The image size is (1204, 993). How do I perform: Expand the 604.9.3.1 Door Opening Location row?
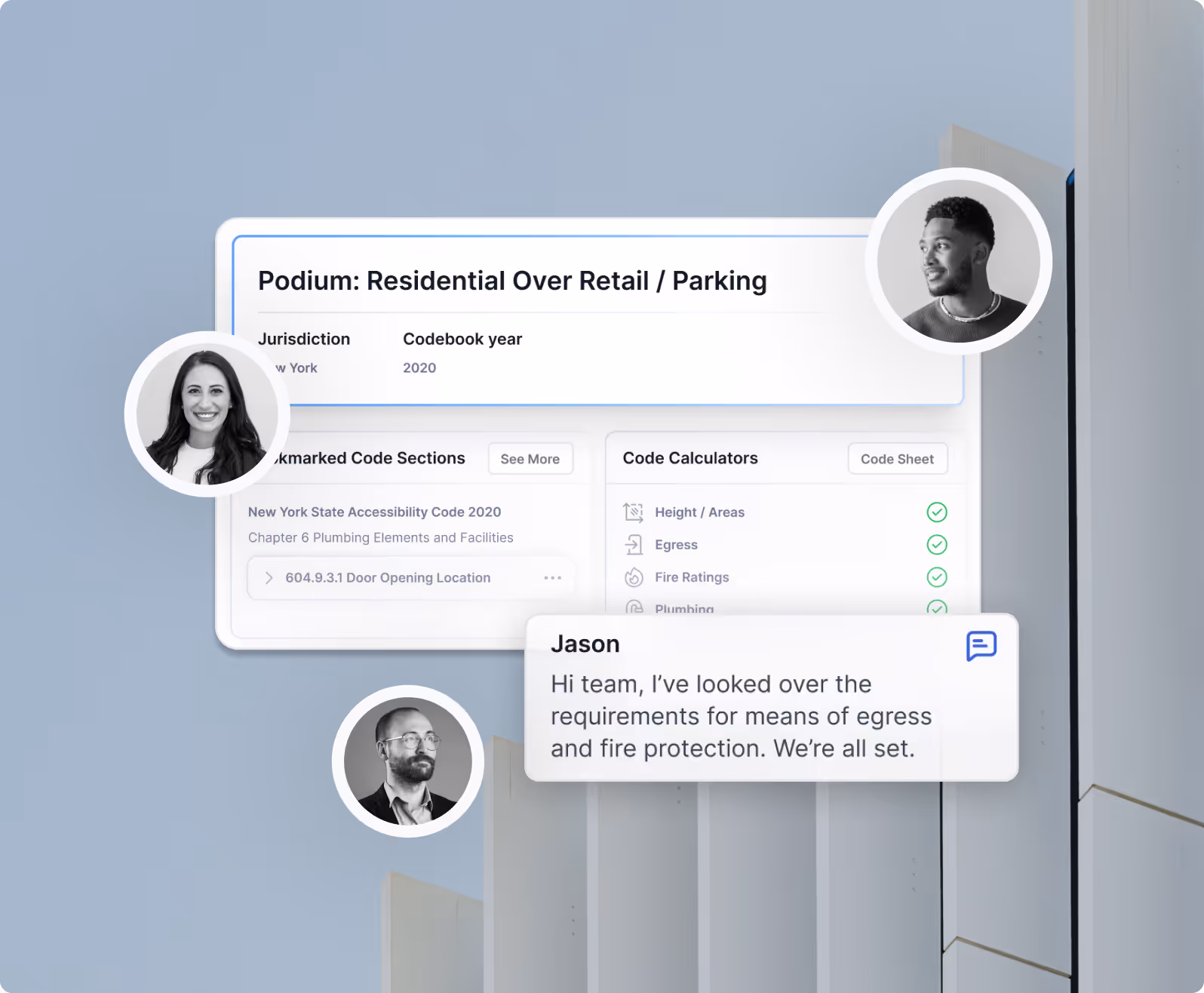[x=411, y=578]
